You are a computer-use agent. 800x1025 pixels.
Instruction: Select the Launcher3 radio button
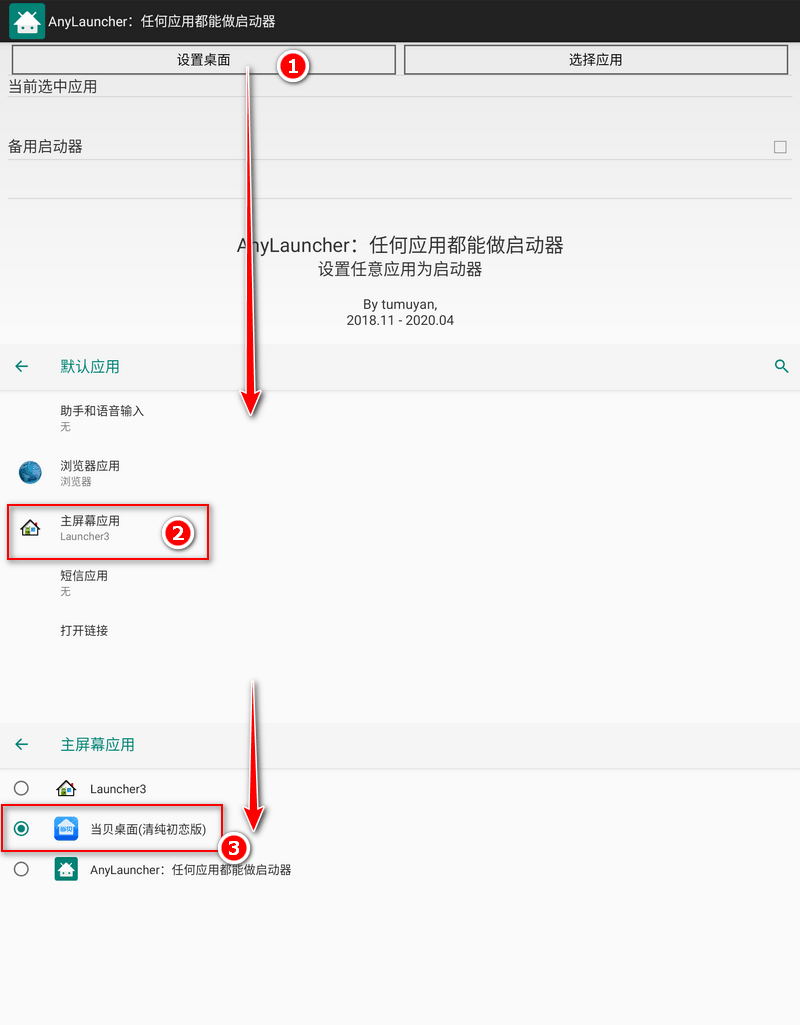pos(21,788)
